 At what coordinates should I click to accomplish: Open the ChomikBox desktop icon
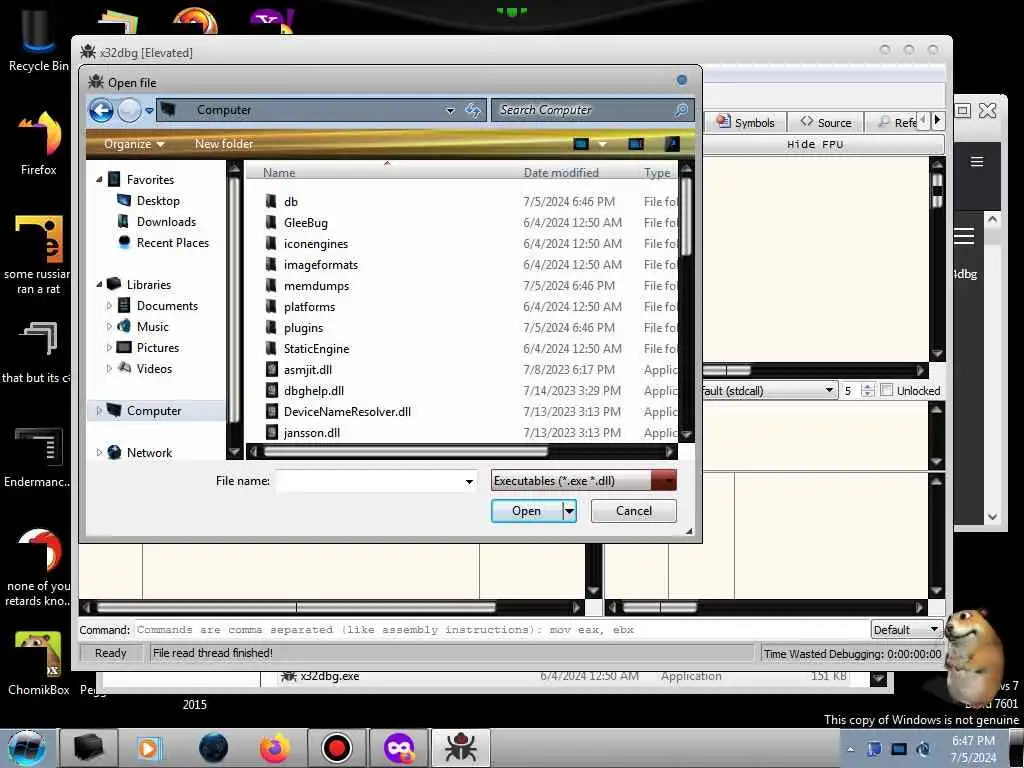(x=39, y=664)
